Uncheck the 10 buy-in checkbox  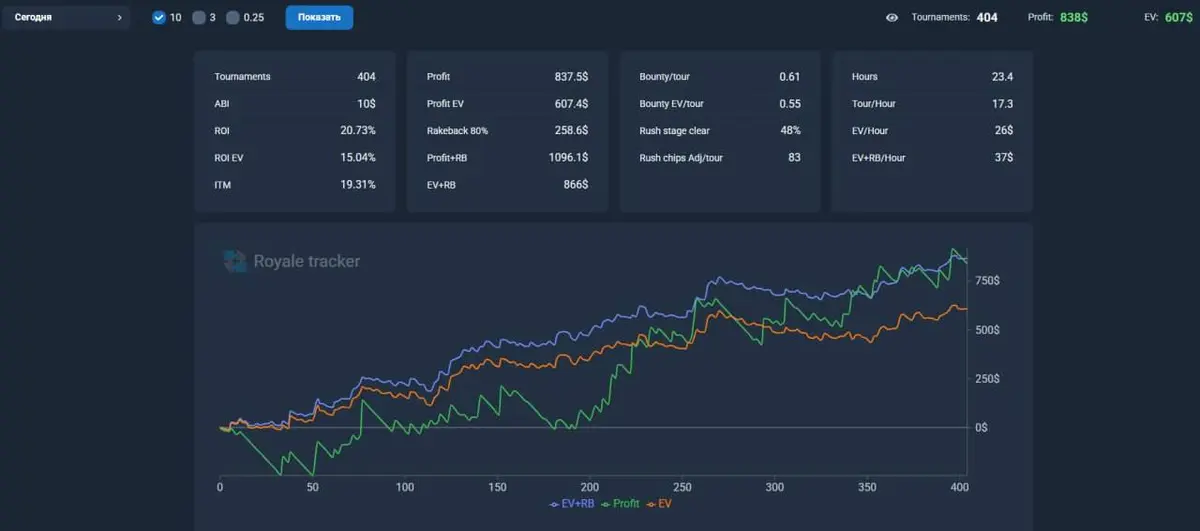click(159, 18)
